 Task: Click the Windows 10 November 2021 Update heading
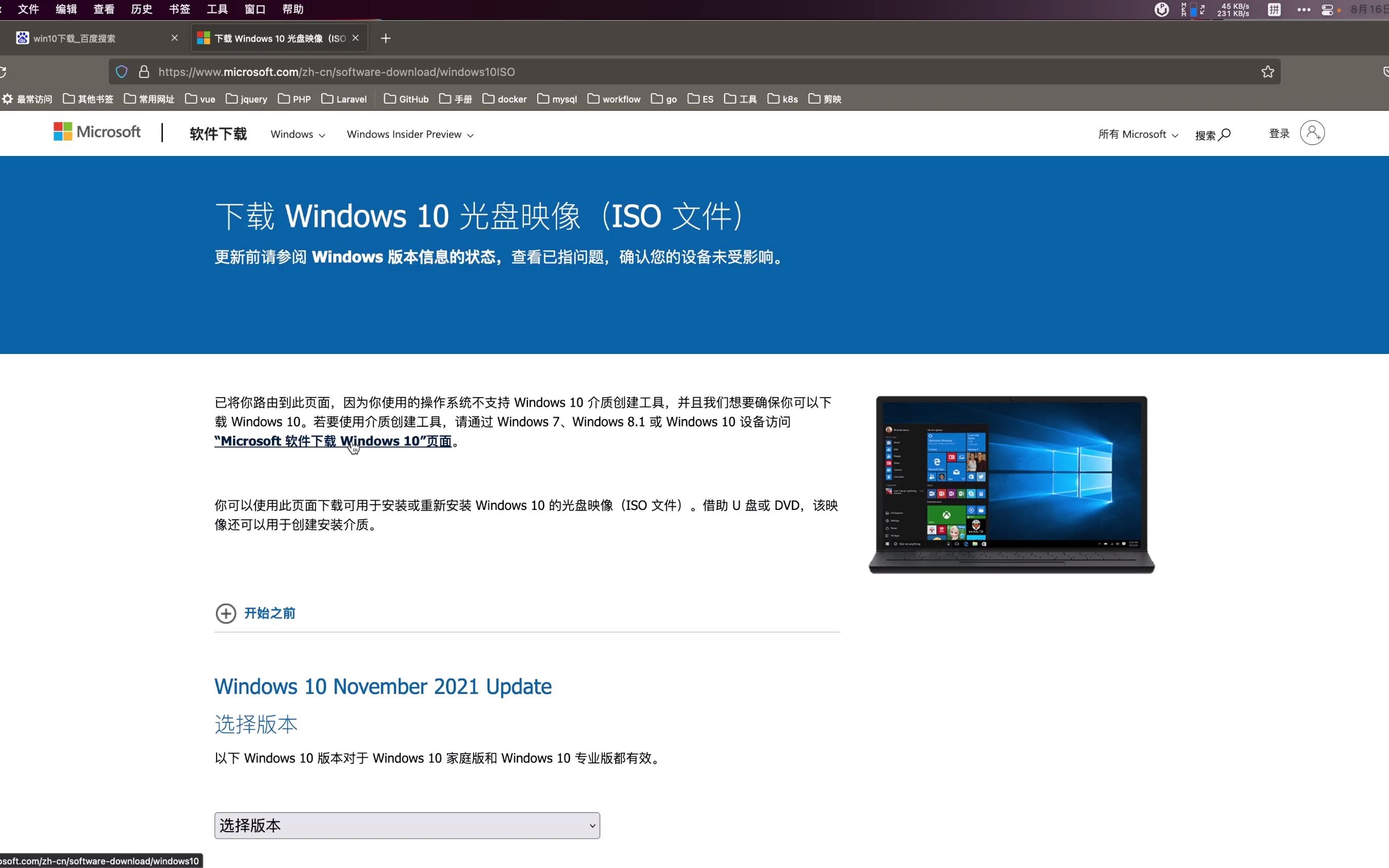(x=383, y=686)
